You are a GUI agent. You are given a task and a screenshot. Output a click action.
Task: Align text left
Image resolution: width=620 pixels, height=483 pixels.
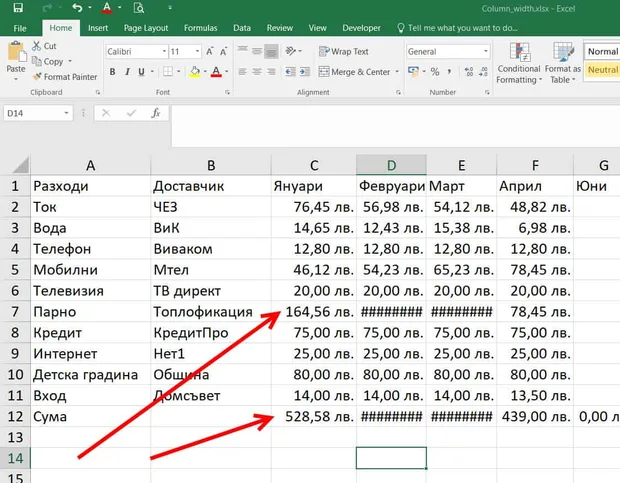243,72
